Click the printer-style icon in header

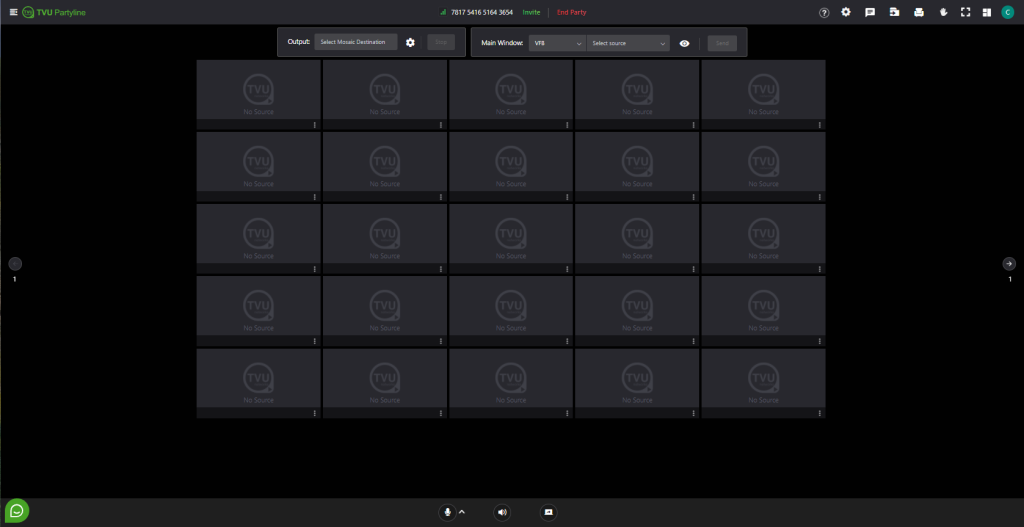pos(919,12)
